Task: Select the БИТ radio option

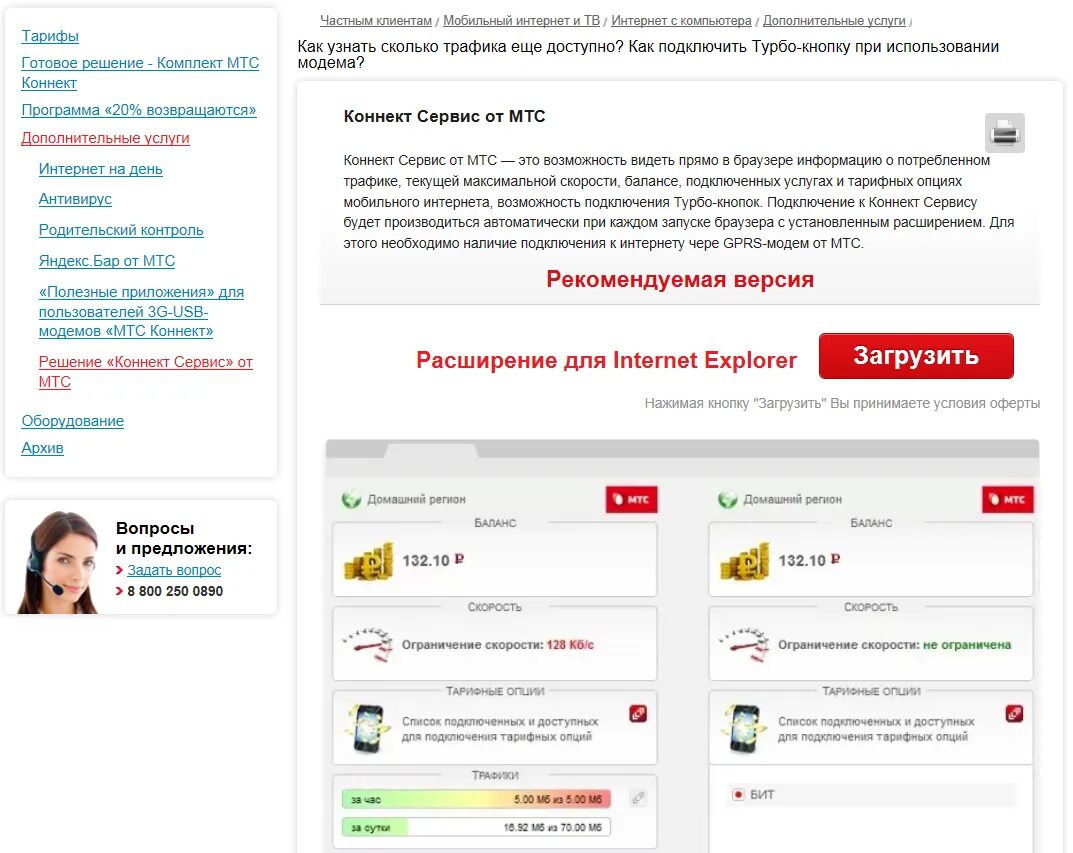Action: (x=738, y=795)
